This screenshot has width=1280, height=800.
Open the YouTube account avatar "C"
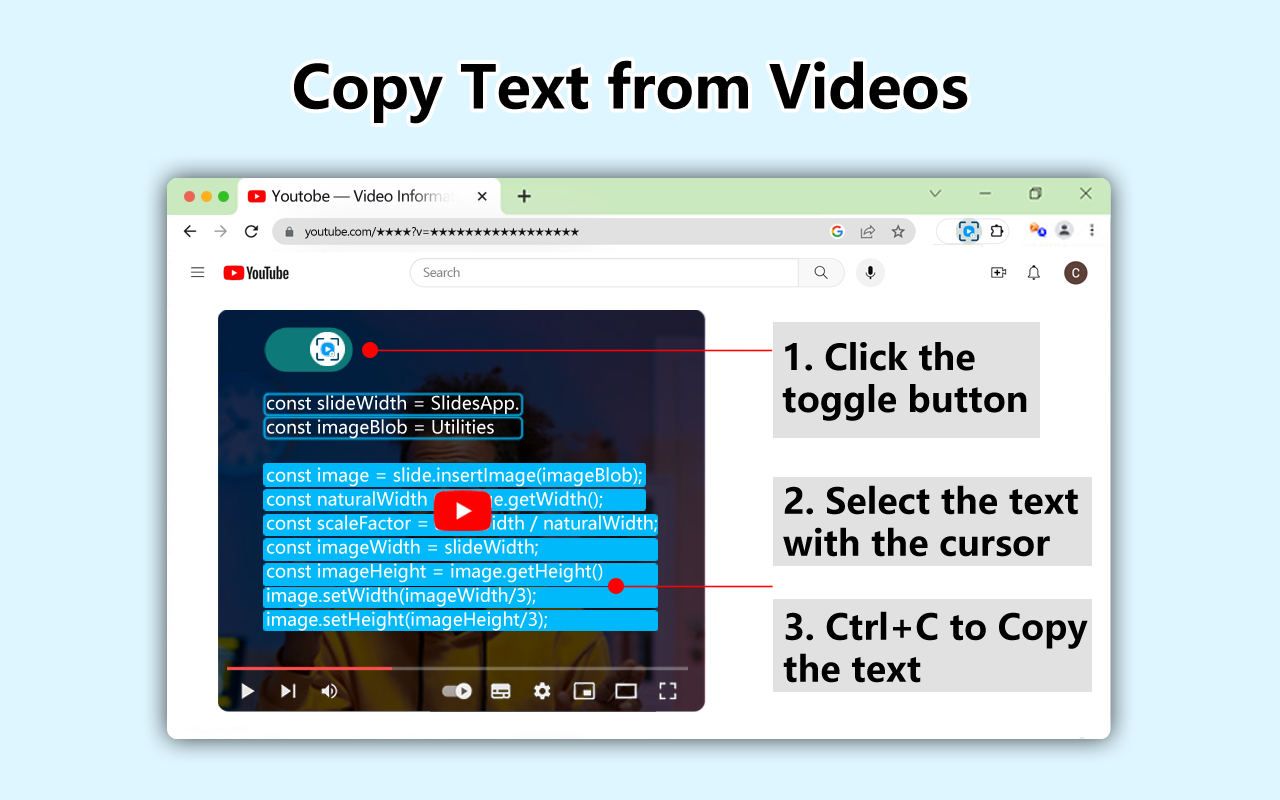pos(1075,273)
